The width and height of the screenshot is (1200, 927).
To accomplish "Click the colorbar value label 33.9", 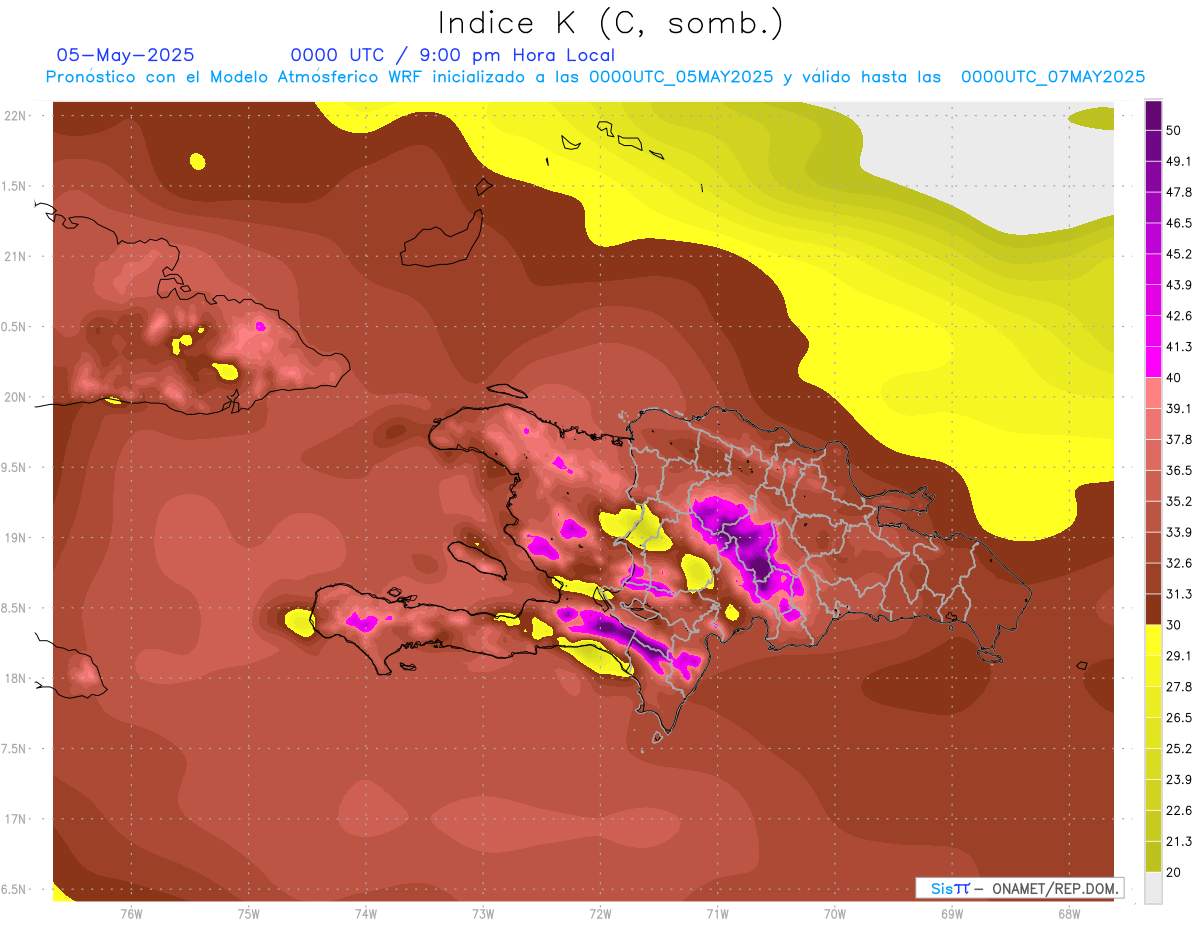I will tap(1179, 532).
